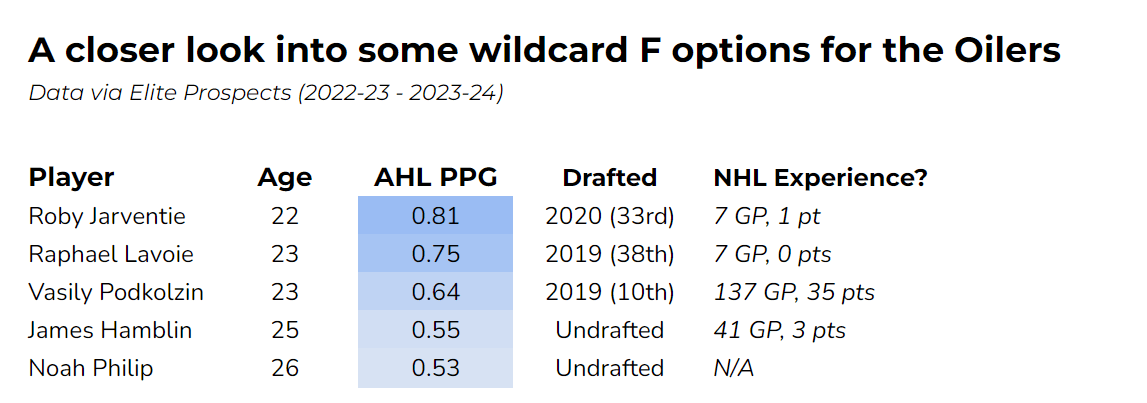Screen dimensions: 1147x403
Task: Click the 0.55 light blue cell
Action: point(435,330)
